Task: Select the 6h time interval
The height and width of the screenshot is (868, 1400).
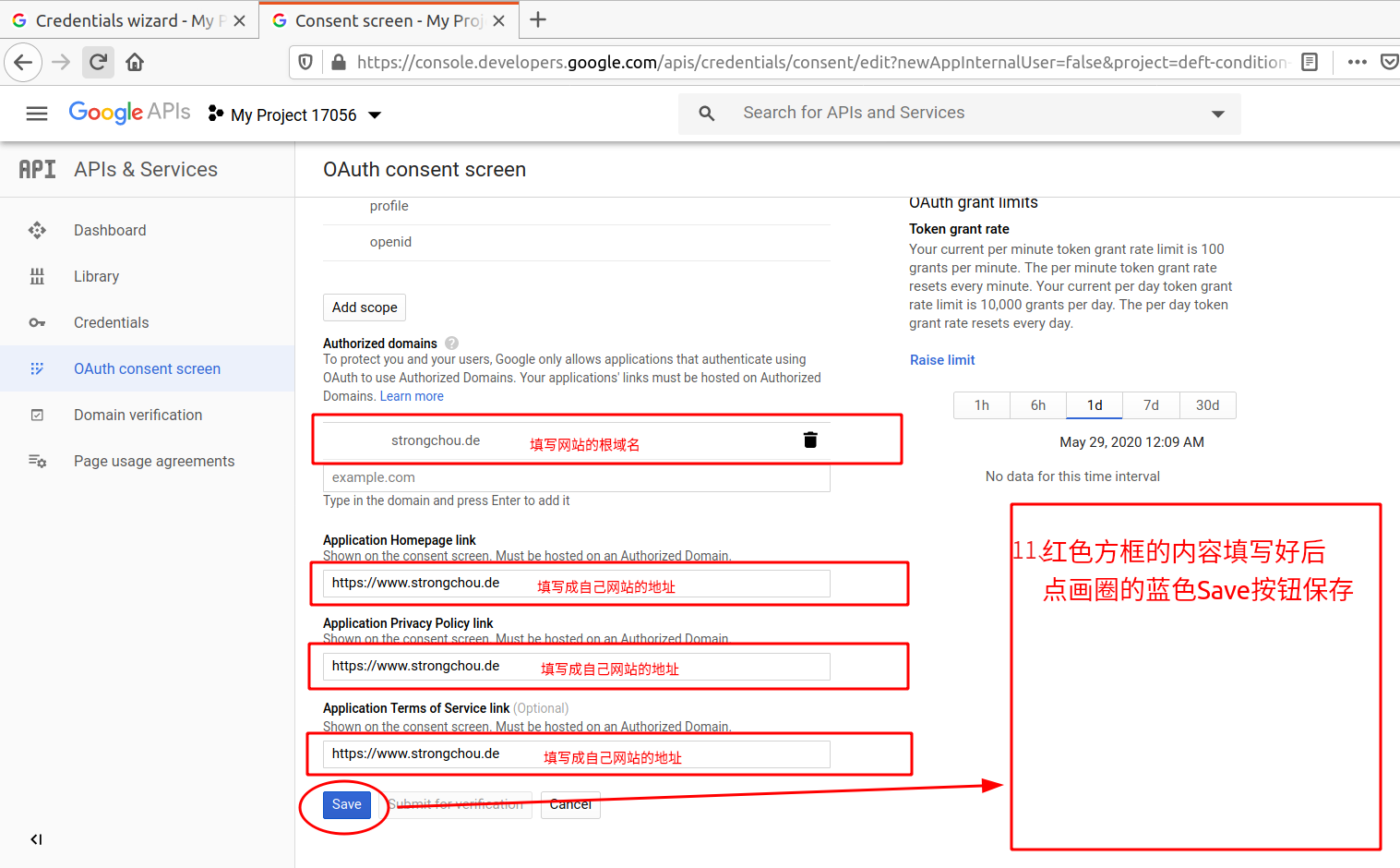Action: tap(1038, 405)
